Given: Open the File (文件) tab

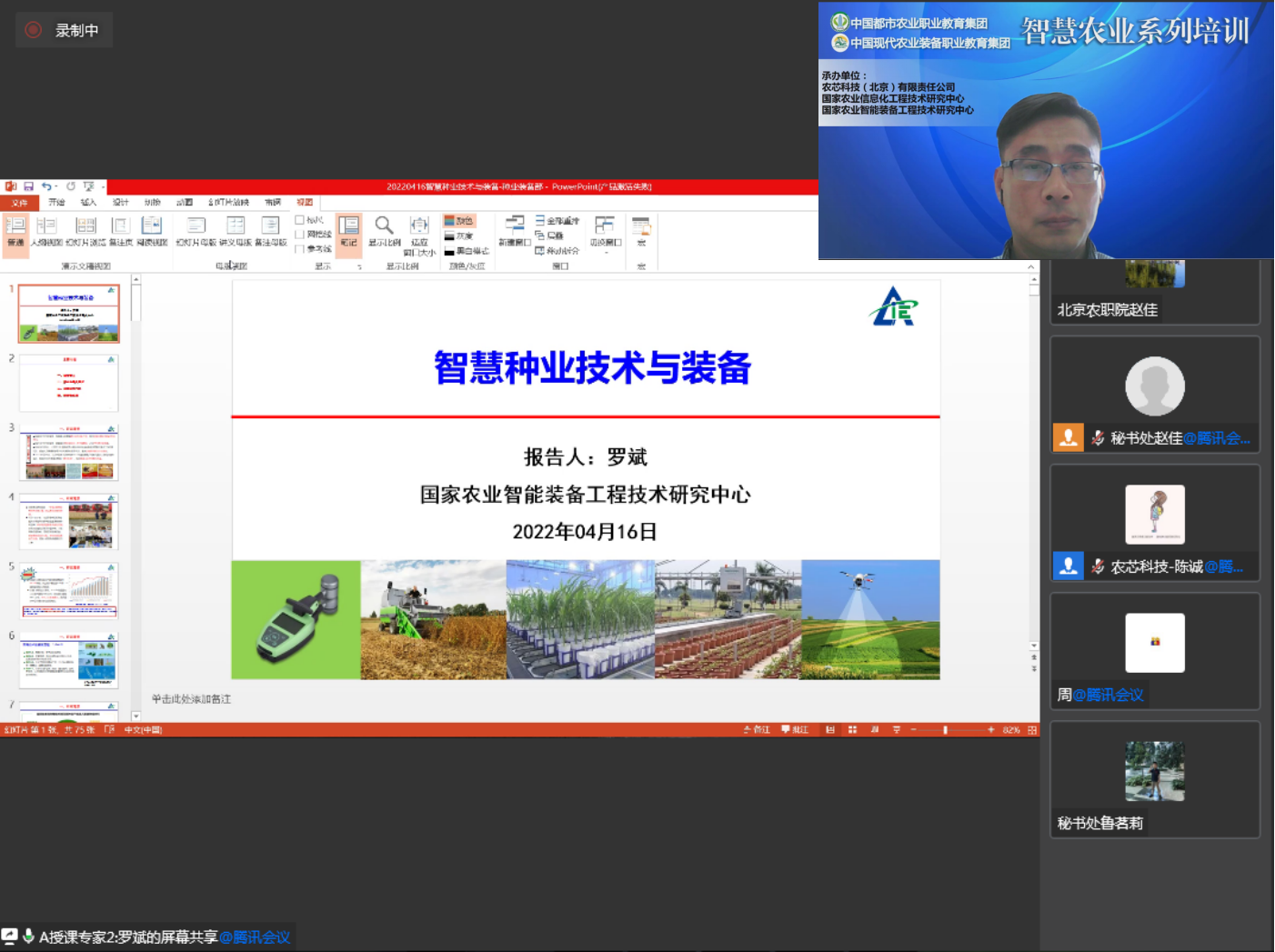Looking at the screenshot, I should [19, 202].
